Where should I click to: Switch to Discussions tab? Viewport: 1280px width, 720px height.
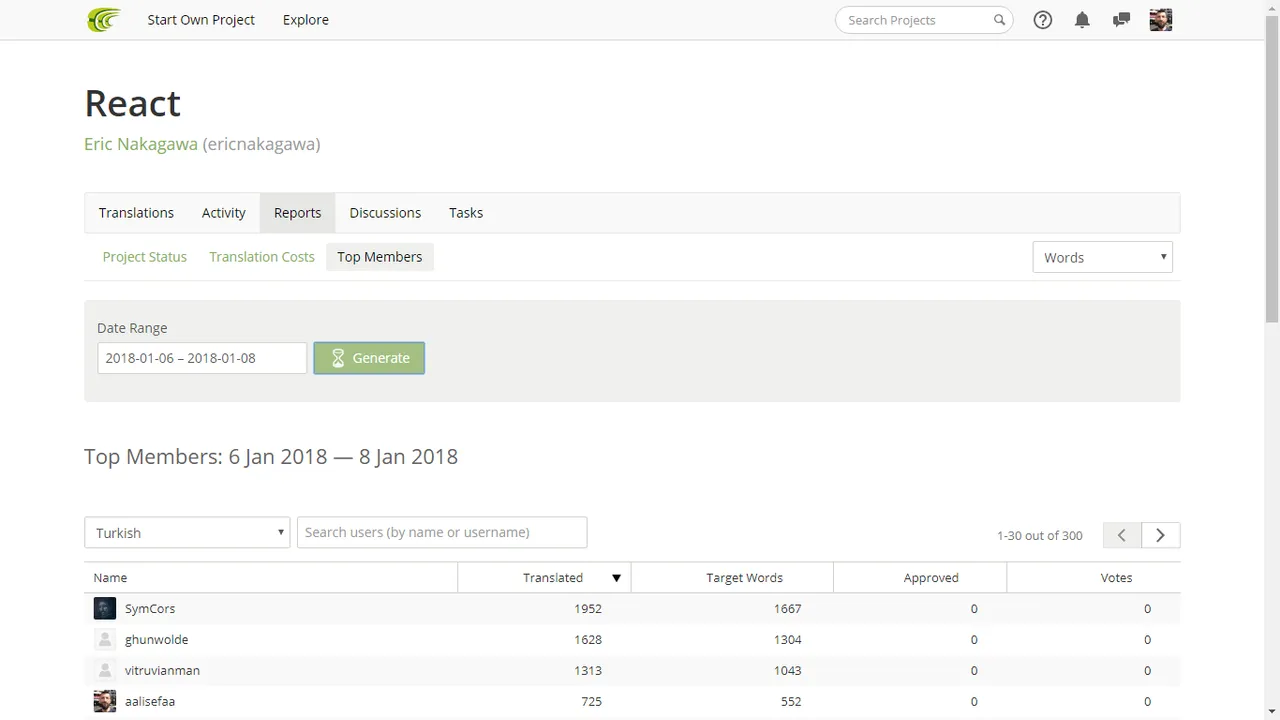point(385,213)
